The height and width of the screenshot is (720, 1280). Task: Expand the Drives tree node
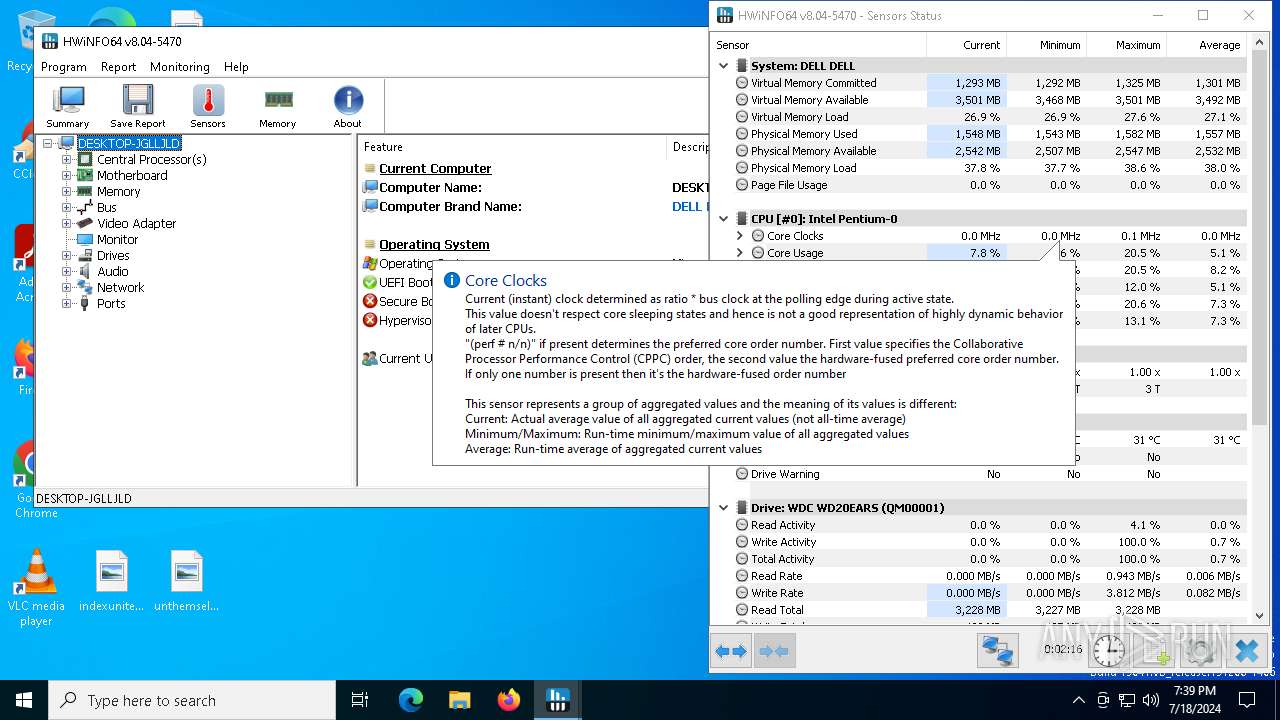(67, 255)
